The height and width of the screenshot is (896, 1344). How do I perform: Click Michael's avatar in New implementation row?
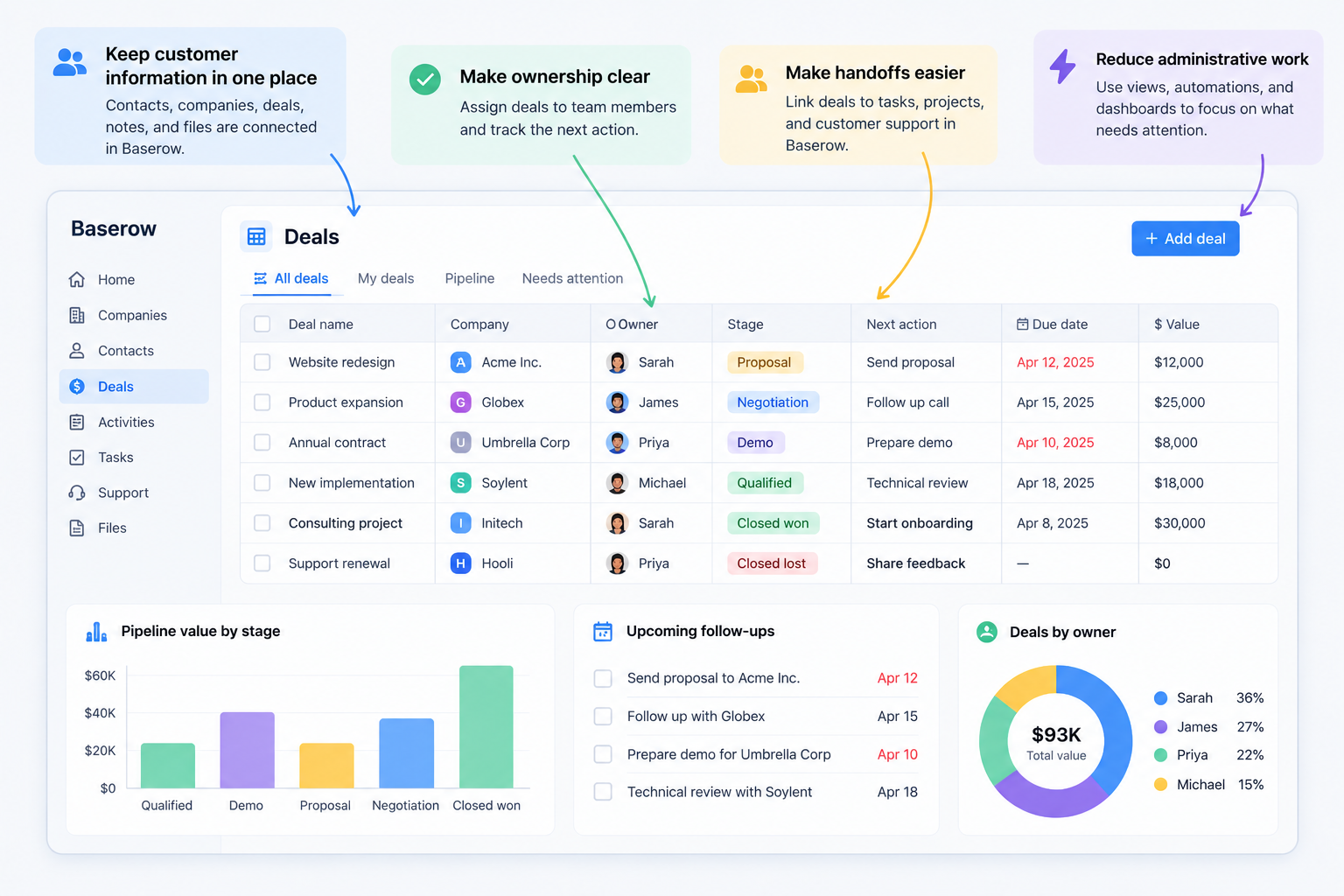[618, 483]
